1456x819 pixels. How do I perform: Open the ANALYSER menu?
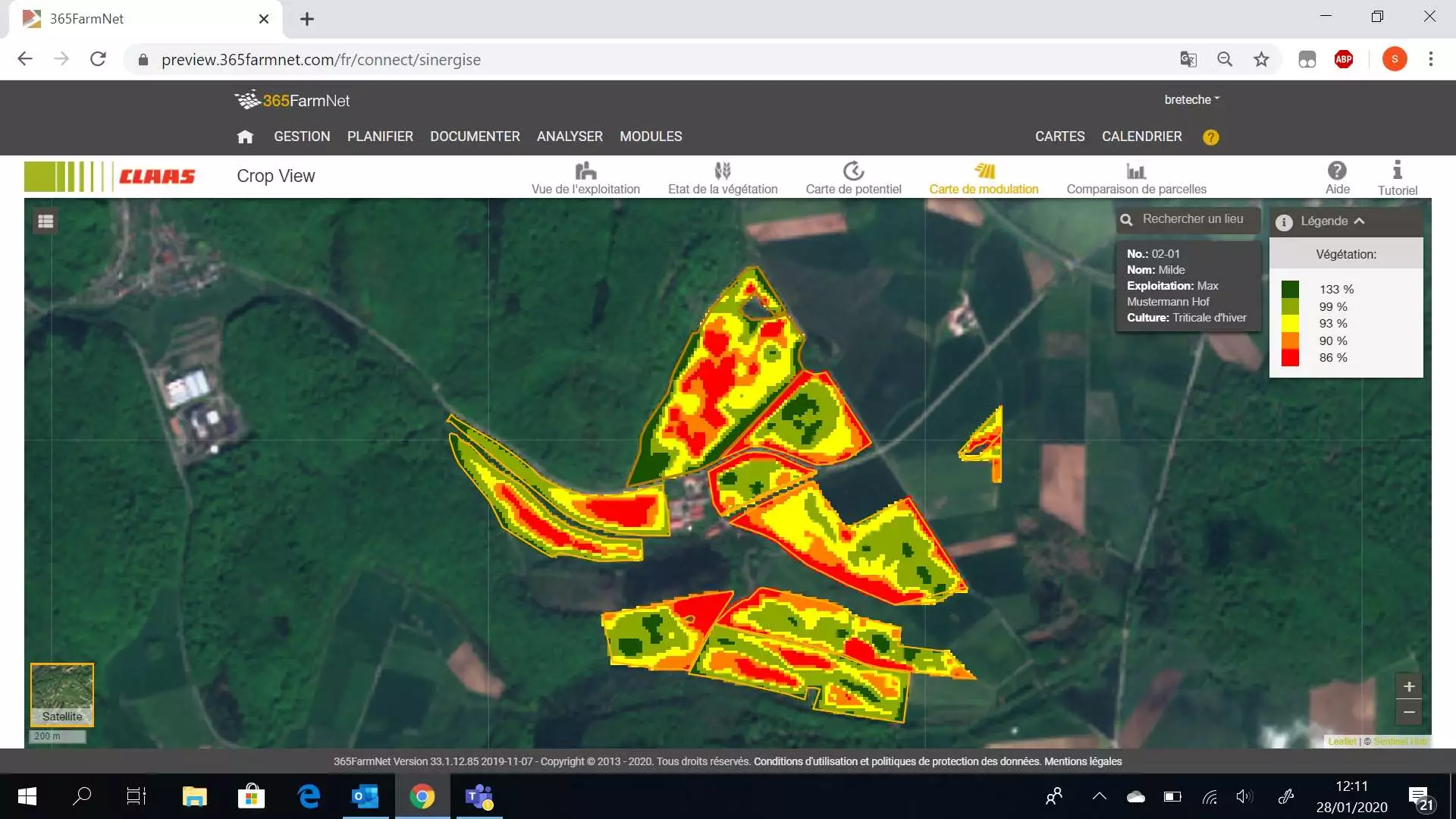570,136
